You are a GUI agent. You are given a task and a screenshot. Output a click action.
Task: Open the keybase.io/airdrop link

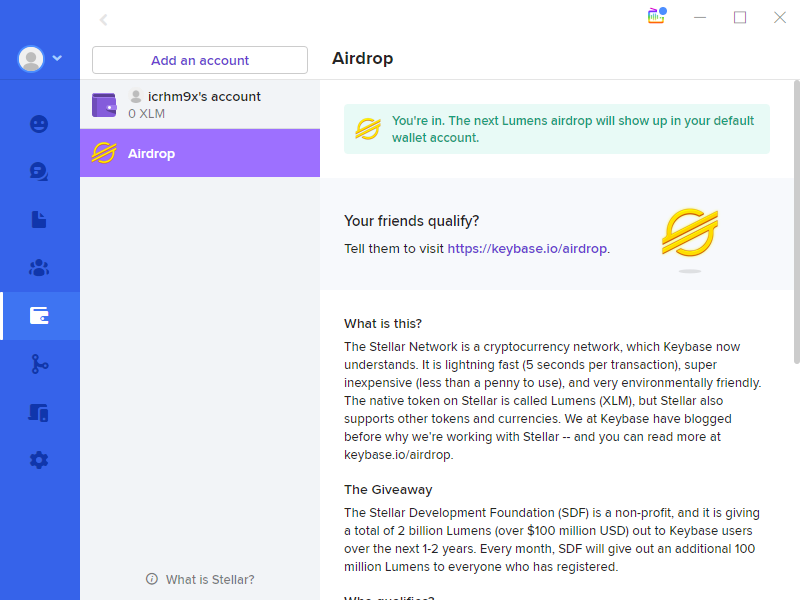pos(527,248)
